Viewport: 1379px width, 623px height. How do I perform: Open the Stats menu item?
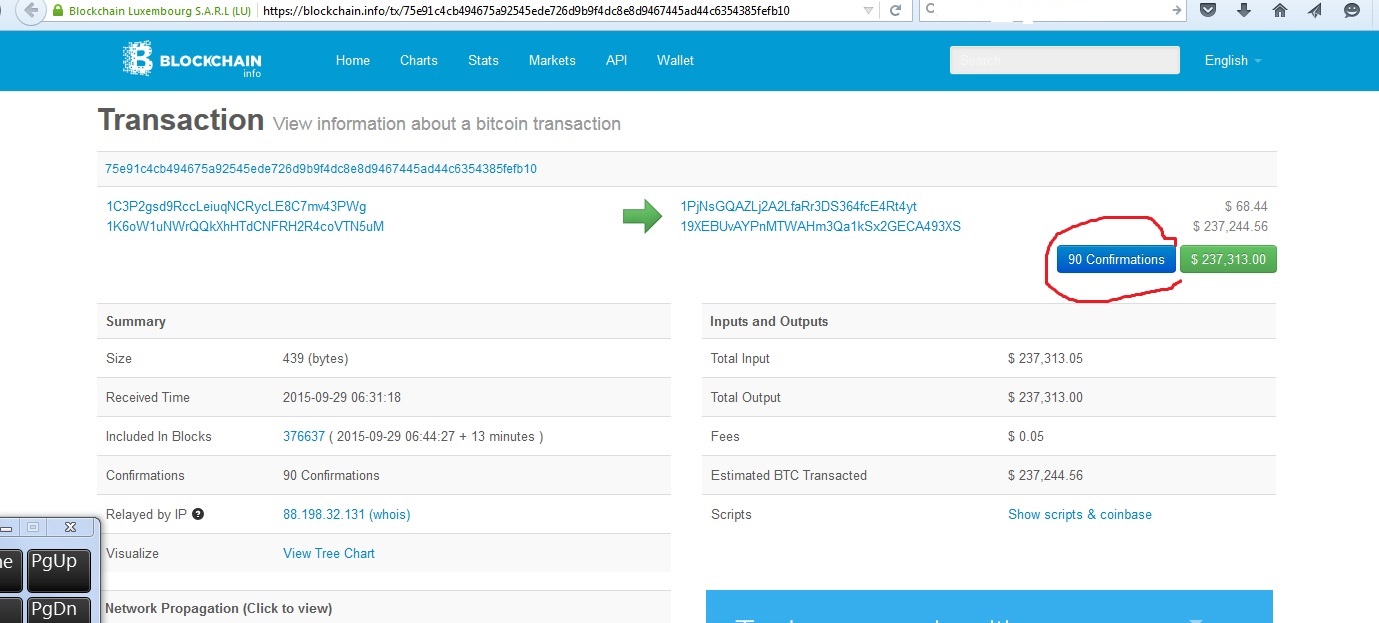point(483,60)
